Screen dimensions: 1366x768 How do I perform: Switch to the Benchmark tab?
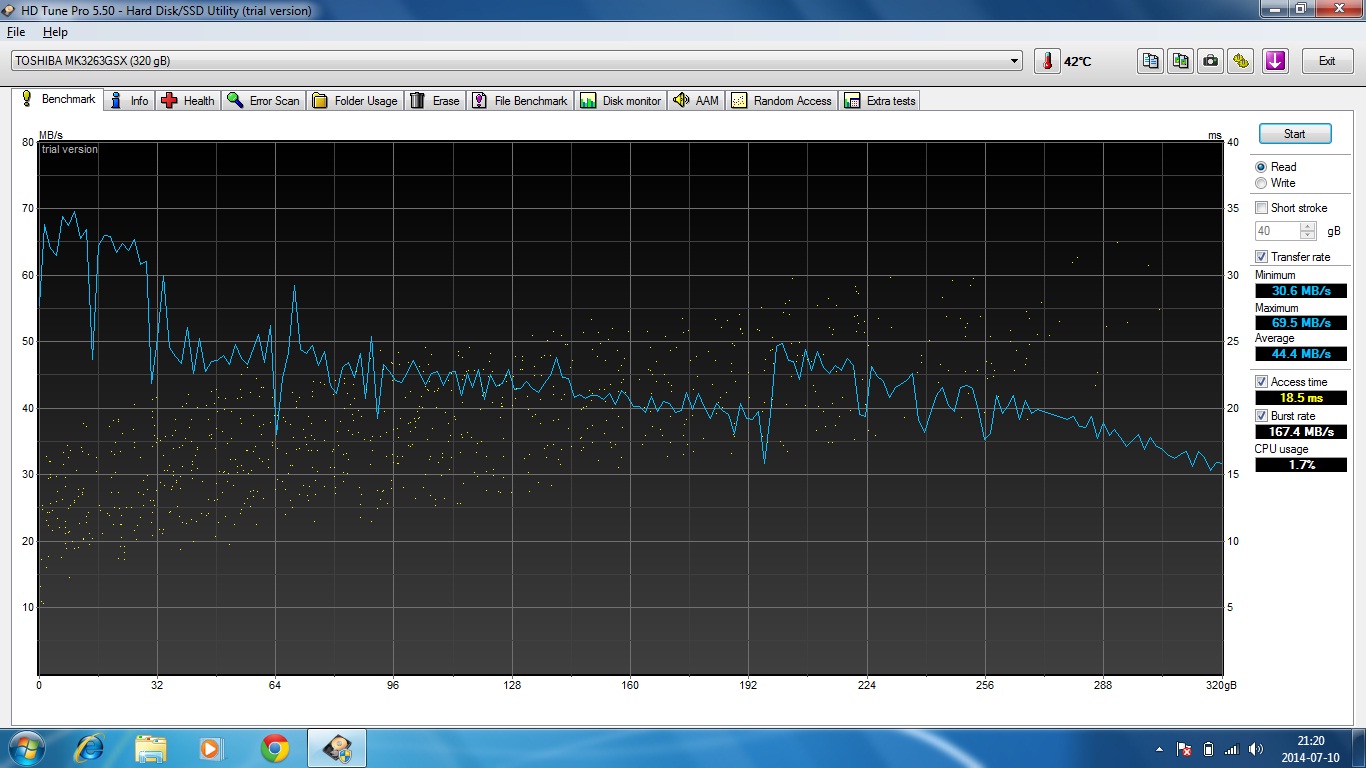coord(58,100)
